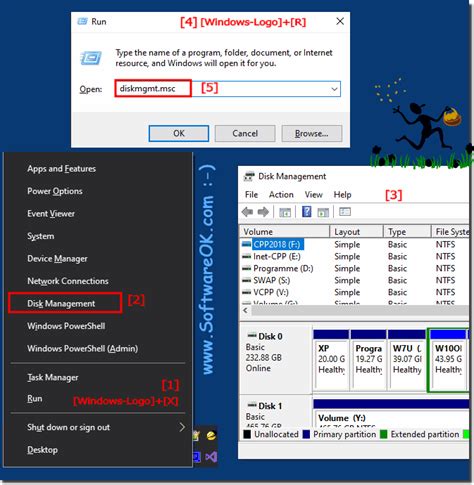Select the Volume (Y:) partition on Disk 1
Image resolution: width=474 pixels, height=485 pixels.
(391, 413)
